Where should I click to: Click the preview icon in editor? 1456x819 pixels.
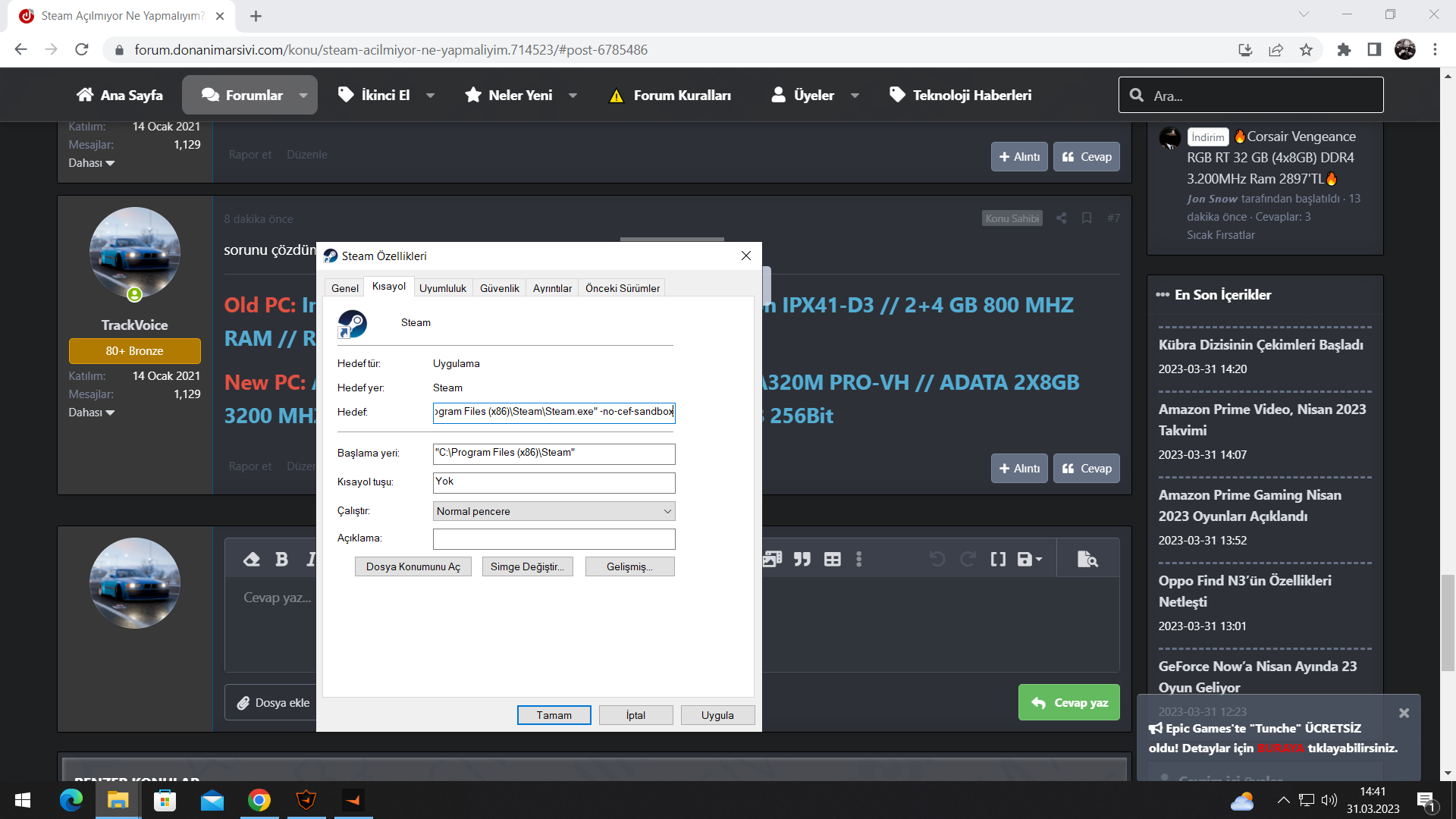(1087, 560)
